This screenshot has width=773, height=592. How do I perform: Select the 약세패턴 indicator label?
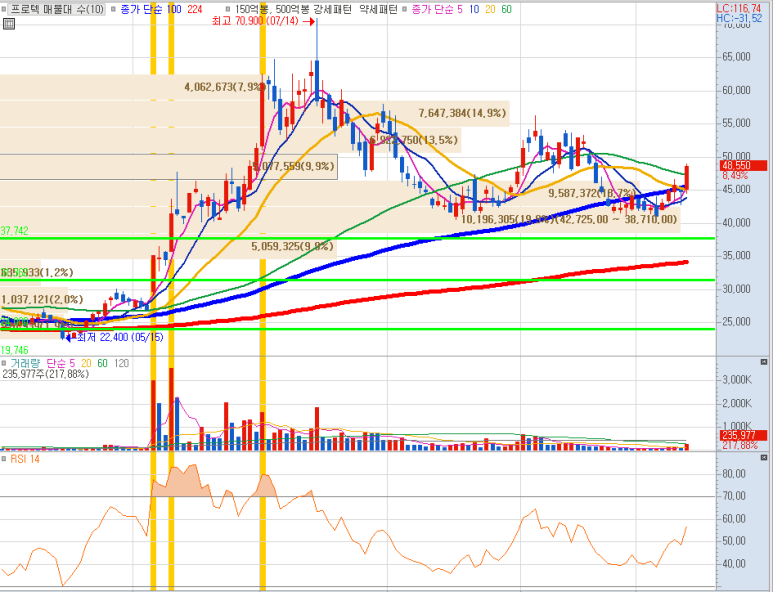[x=378, y=9]
